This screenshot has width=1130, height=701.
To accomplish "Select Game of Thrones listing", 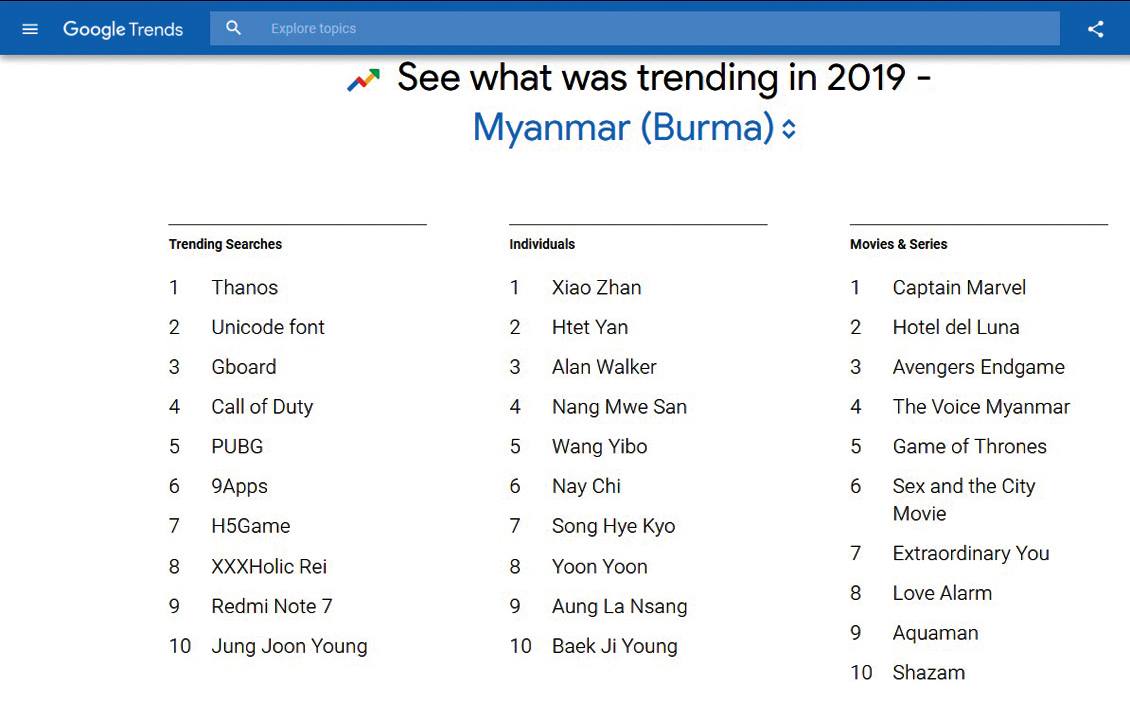I will [x=969, y=447].
